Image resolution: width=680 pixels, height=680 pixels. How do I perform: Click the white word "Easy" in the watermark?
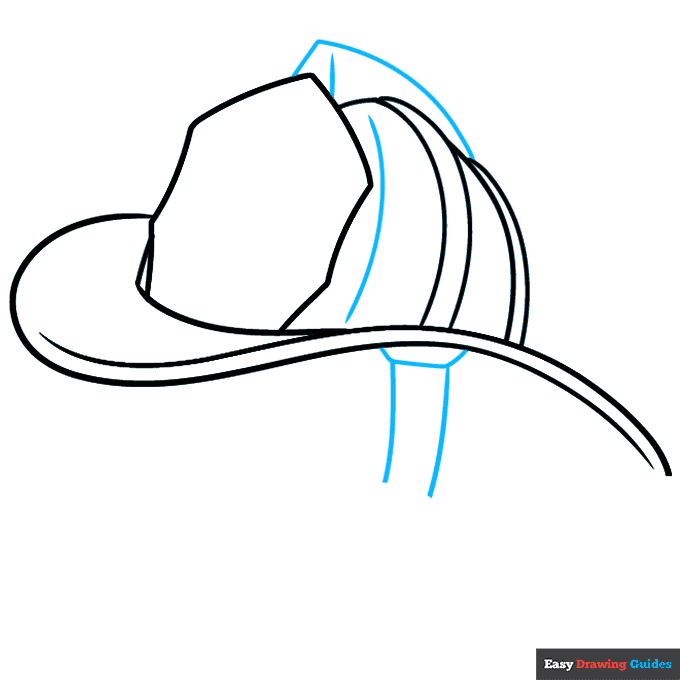tap(558, 664)
